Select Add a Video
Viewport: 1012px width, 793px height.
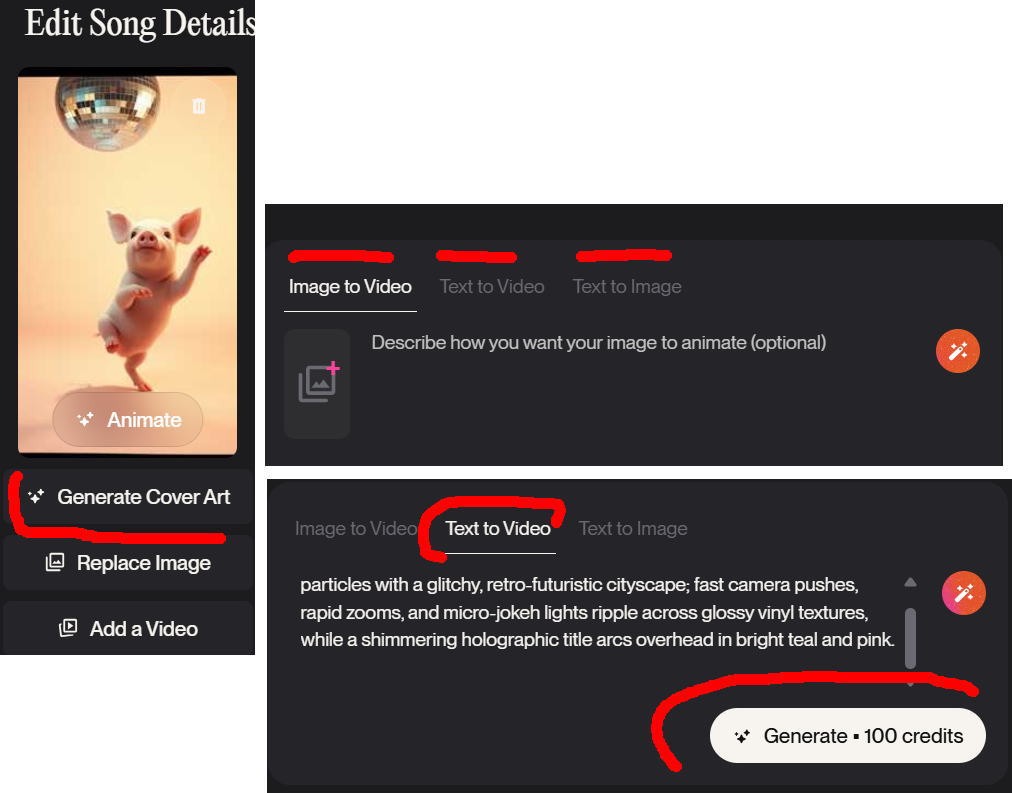coord(128,629)
